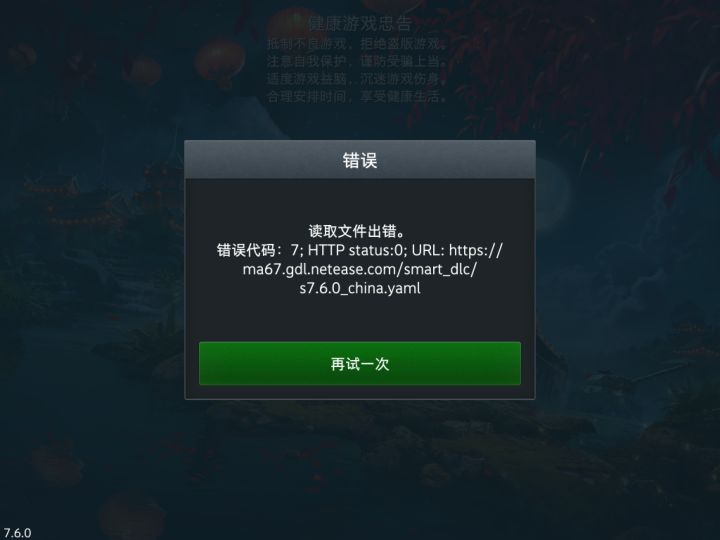Click the green 再试一次 retry button
The width and height of the screenshot is (720, 540).
[x=360, y=363]
